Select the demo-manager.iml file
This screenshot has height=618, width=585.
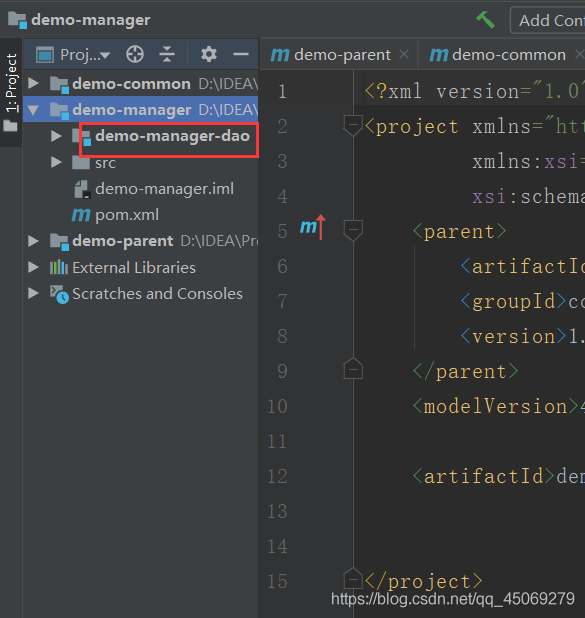[155, 189]
